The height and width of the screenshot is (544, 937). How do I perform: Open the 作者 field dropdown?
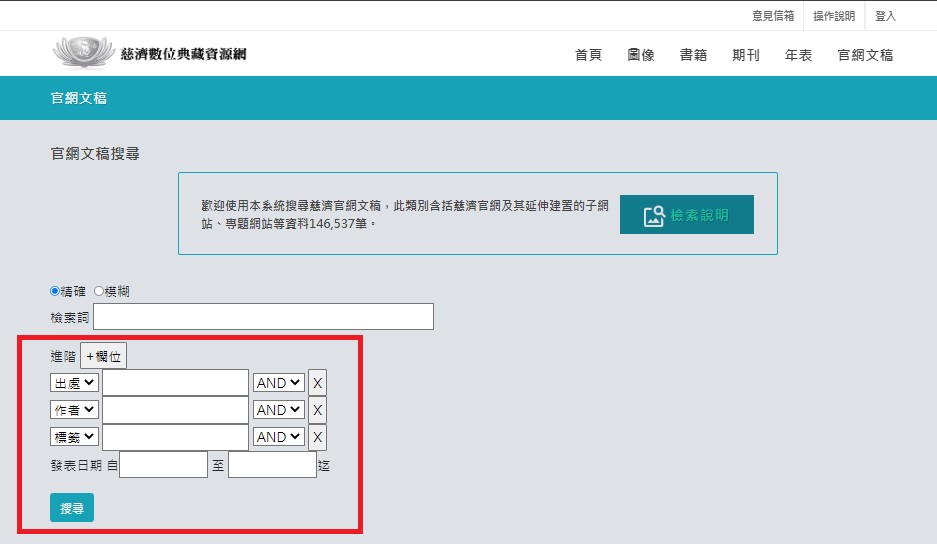point(74,409)
